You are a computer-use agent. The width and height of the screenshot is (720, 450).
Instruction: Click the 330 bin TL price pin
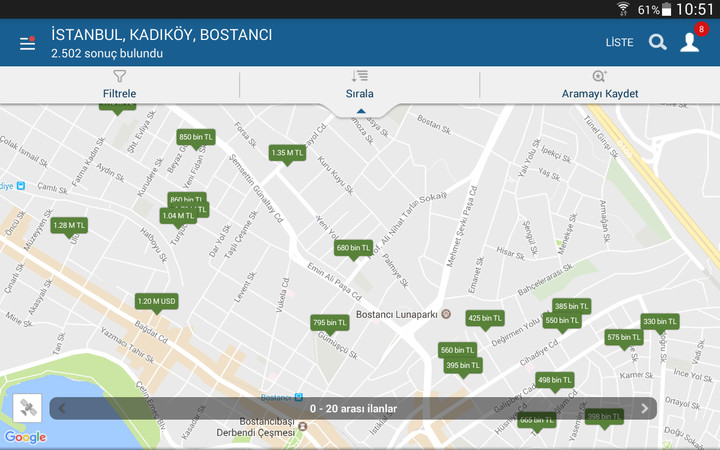(x=660, y=321)
